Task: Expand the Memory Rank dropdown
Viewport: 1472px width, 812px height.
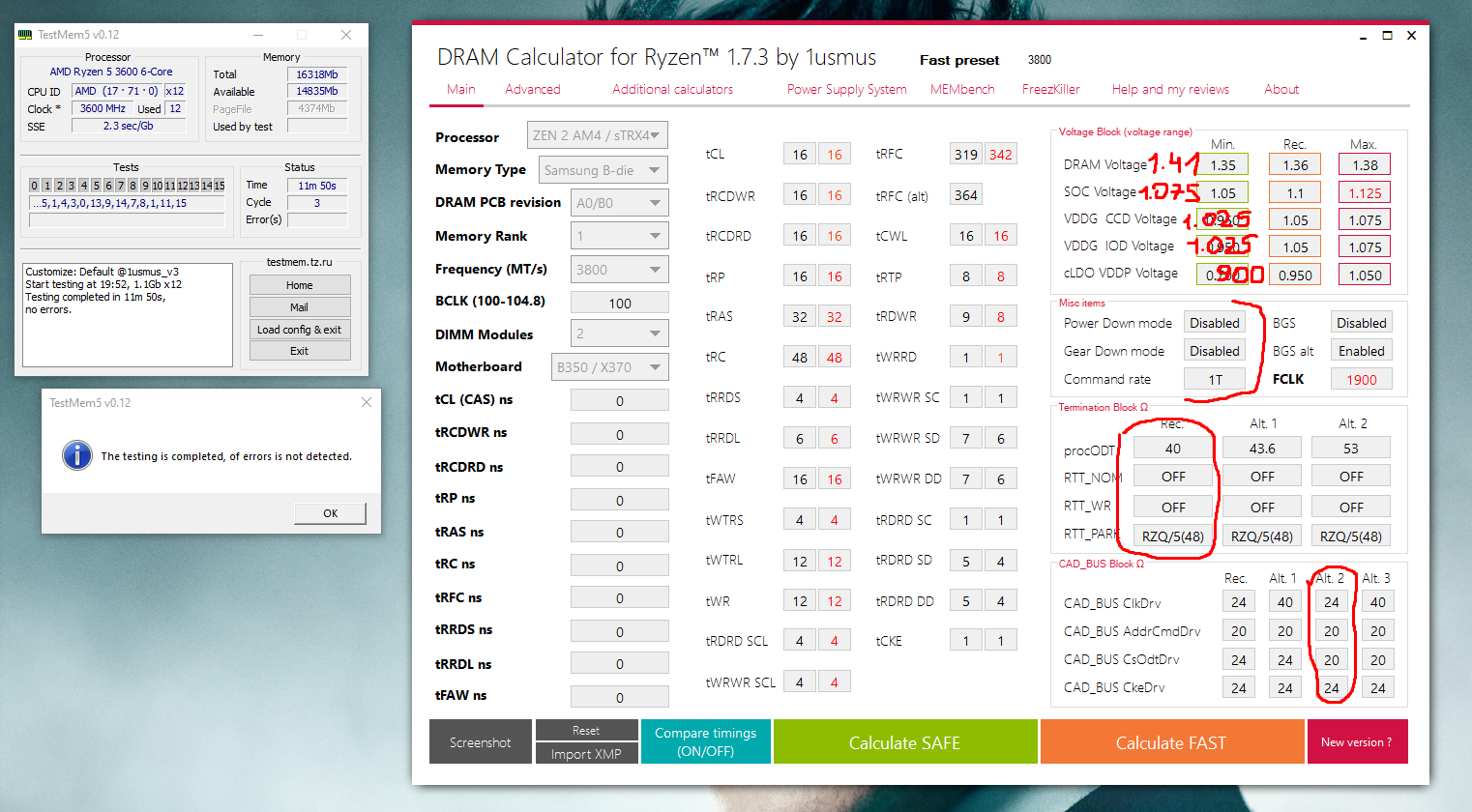Action: 619,236
